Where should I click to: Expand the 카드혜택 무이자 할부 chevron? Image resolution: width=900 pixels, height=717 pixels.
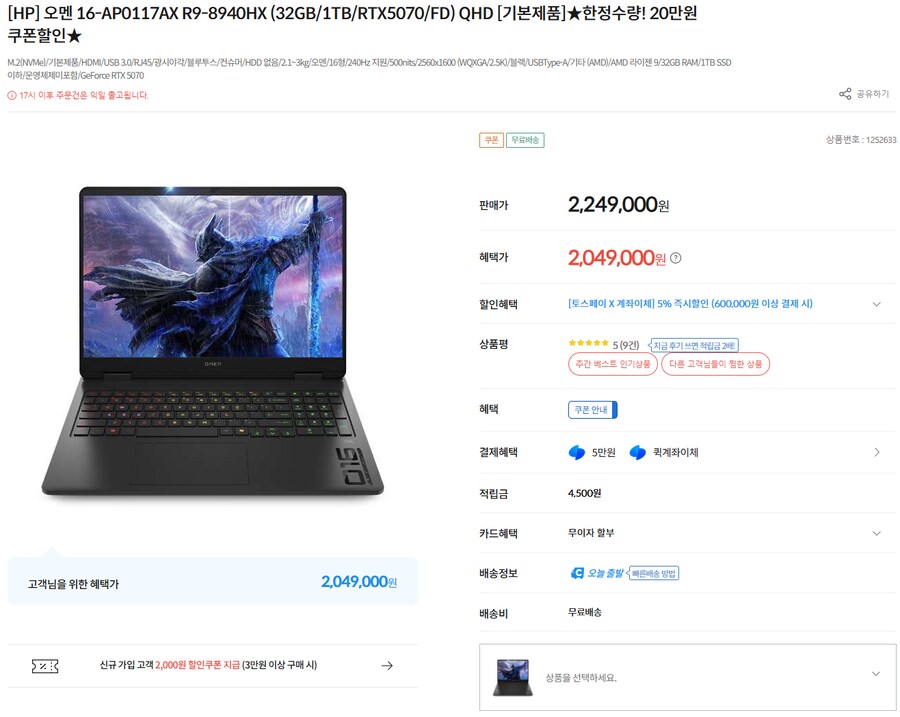tap(876, 533)
